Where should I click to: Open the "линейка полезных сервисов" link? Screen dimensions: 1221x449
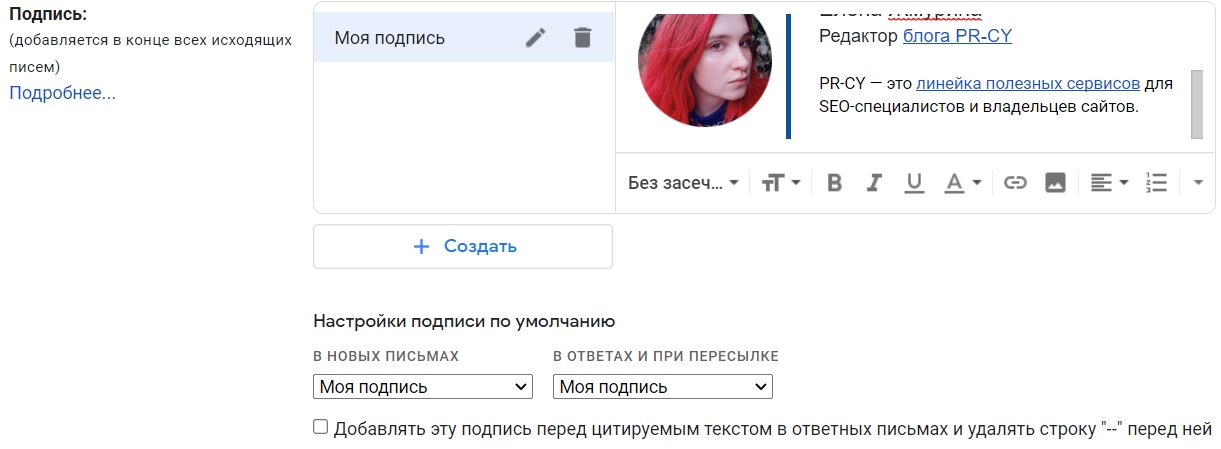point(1028,83)
